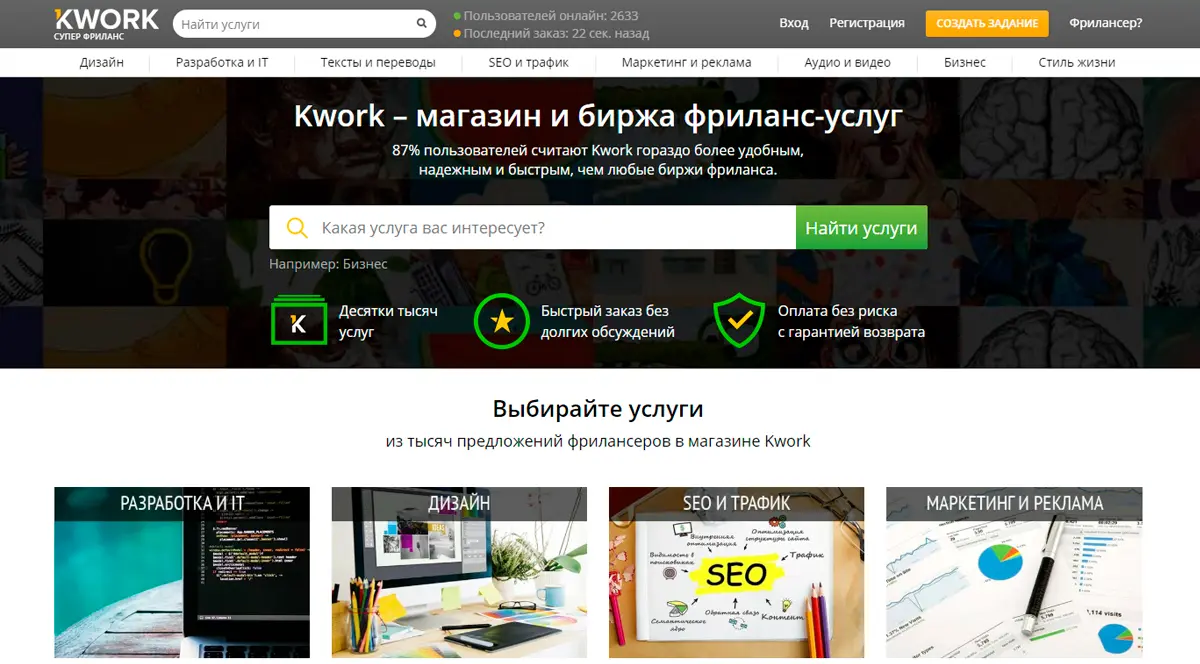Open the 'Маркетинг и реклама' menu item
This screenshot has height=664, width=1200.
686,62
